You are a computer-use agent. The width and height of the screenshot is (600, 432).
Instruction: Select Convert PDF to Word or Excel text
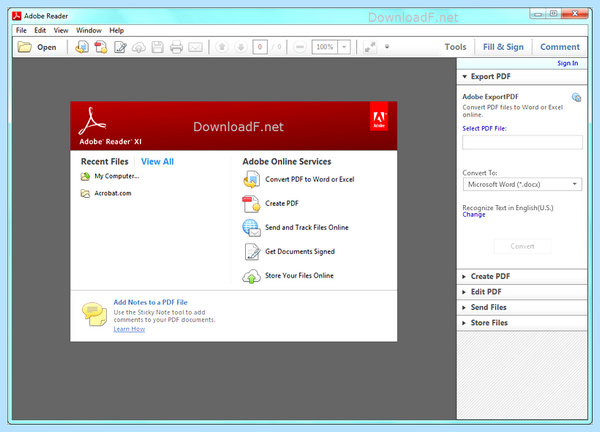(x=310, y=179)
